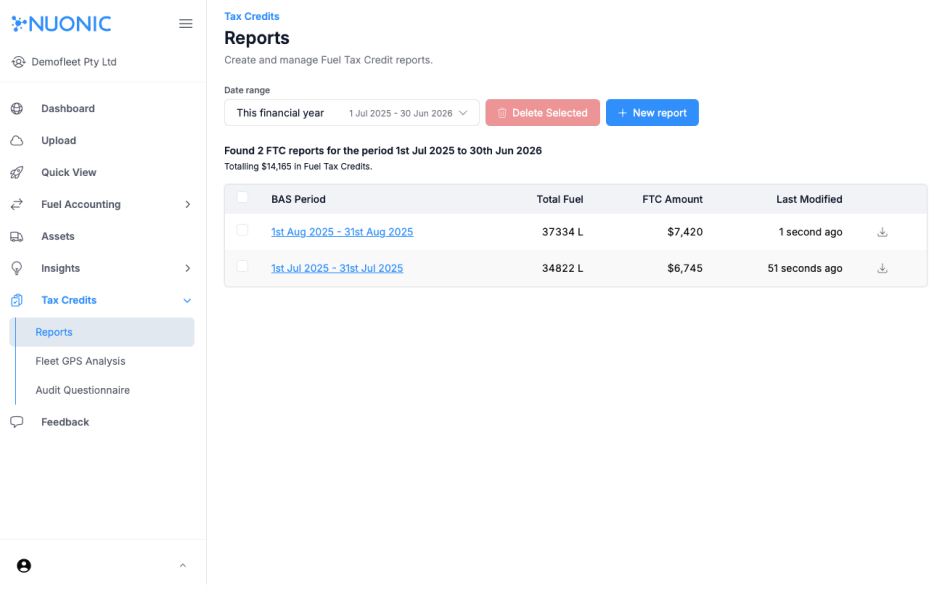The height and width of the screenshot is (592, 942).
Task: Click the New report button
Action: [x=652, y=113]
